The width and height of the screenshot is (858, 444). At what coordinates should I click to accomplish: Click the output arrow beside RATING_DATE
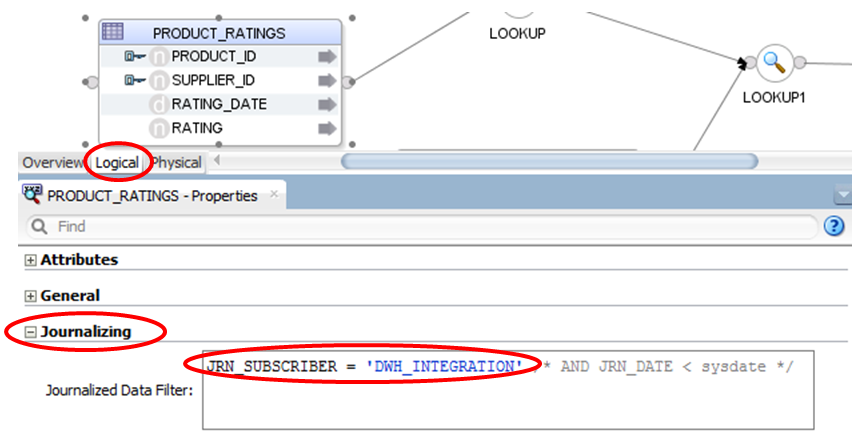coord(327,104)
